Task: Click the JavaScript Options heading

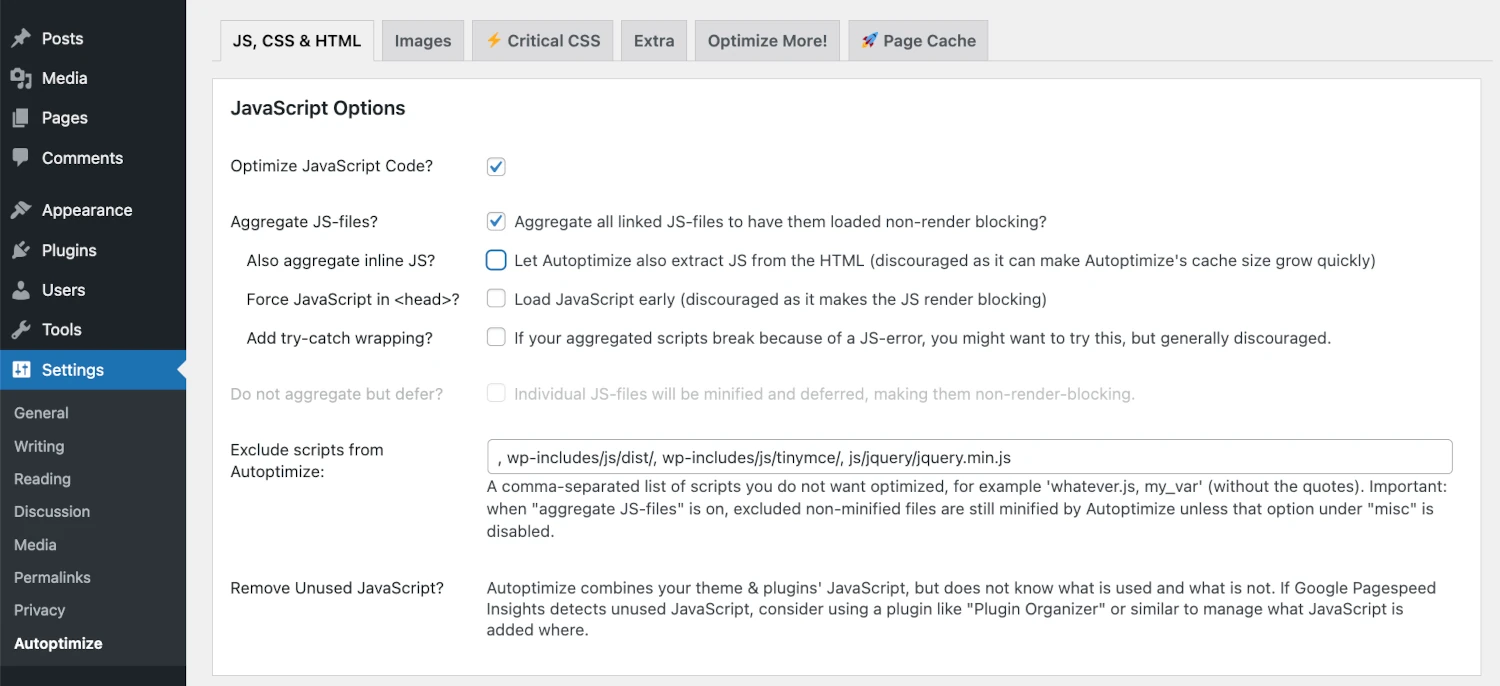Action: pos(318,108)
